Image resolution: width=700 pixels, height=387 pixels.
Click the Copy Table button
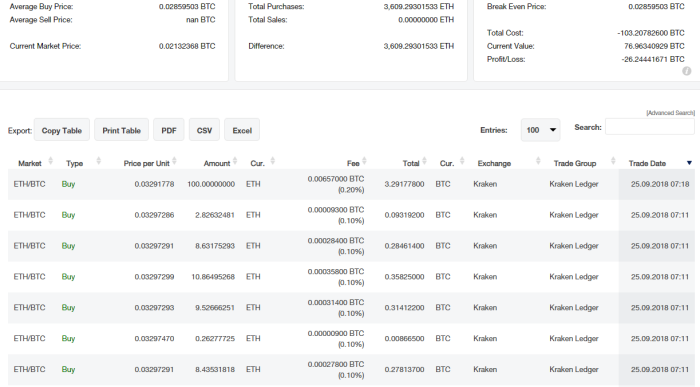62,130
